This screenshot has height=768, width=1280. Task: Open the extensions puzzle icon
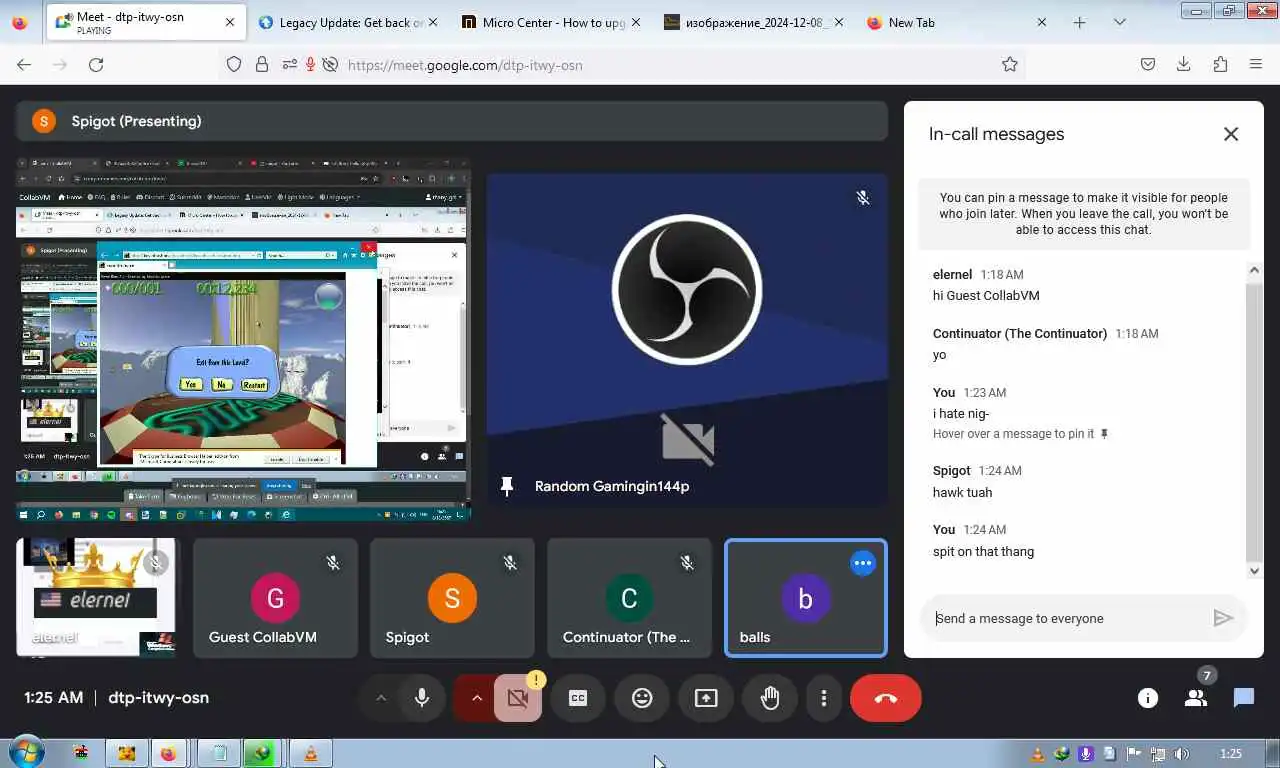tap(1220, 64)
